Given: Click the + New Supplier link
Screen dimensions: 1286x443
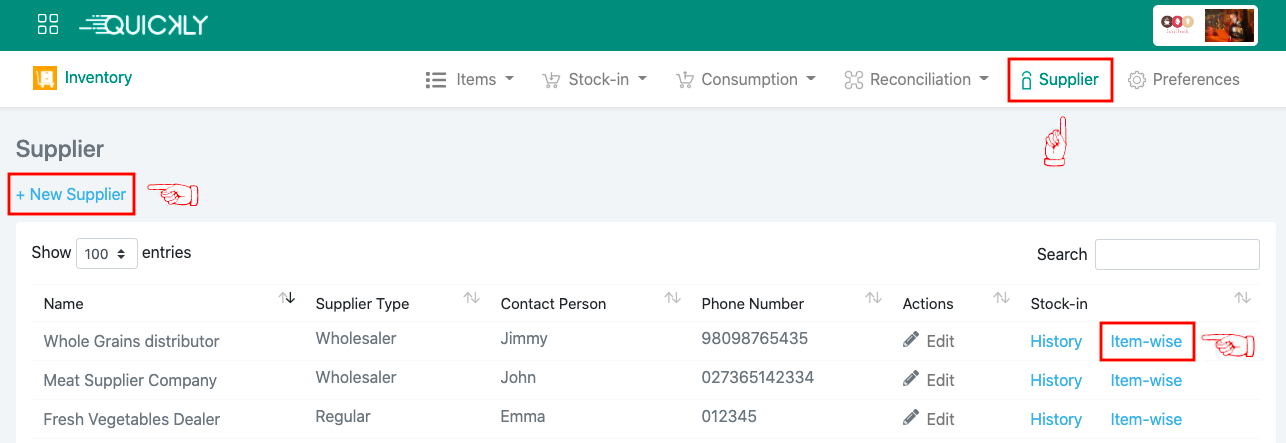Looking at the screenshot, I should coord(71,195).
